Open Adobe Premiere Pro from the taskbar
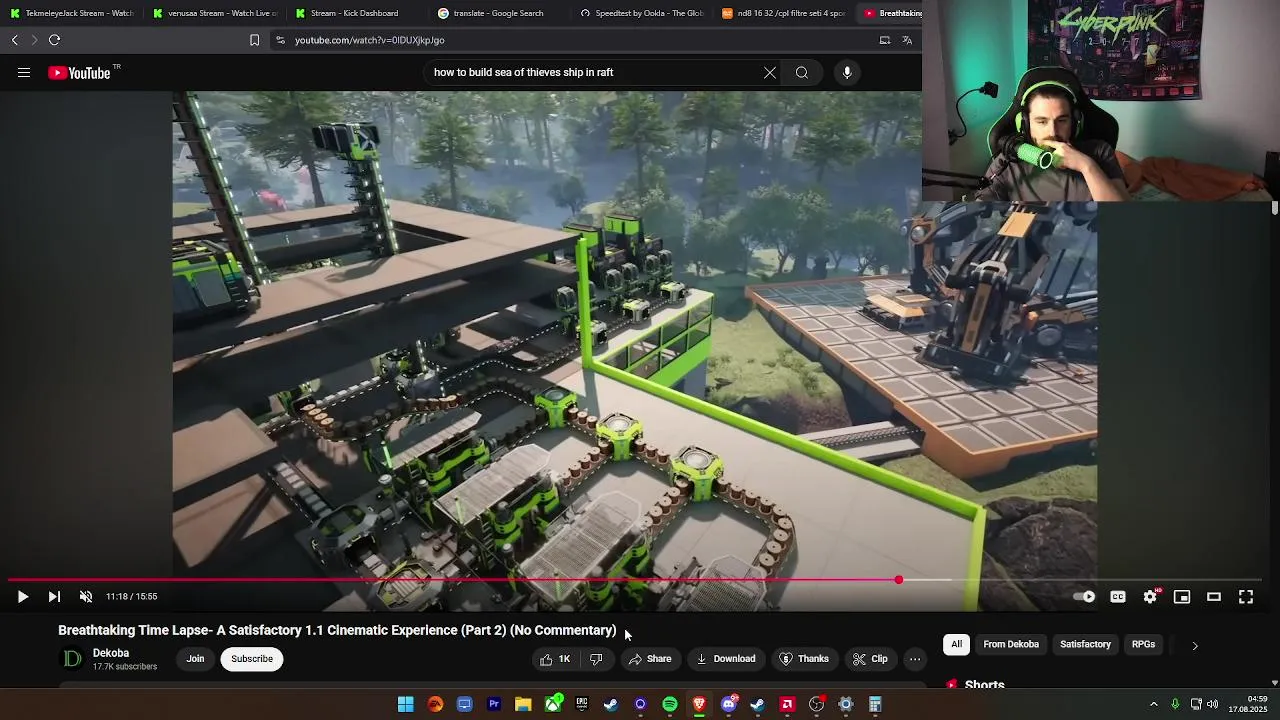Image resolution: width=1280 pixels, height=720 pixels. tap(494, 705)
